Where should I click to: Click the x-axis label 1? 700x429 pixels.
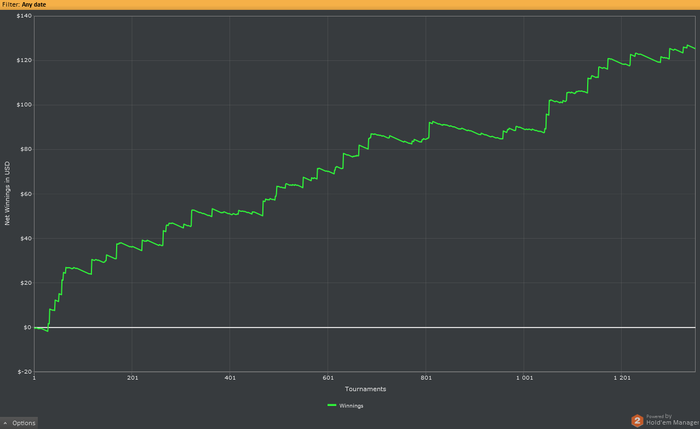point(34,378)
